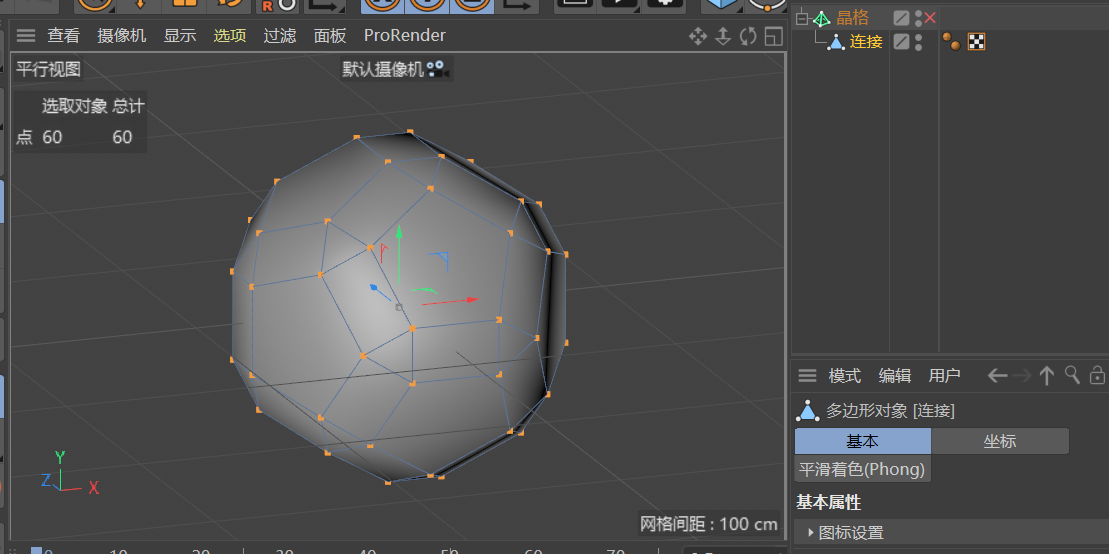Viewport: 1109px width, 554px height.
Task: Toggle the layer box of 连接
Action: point(900,42)
